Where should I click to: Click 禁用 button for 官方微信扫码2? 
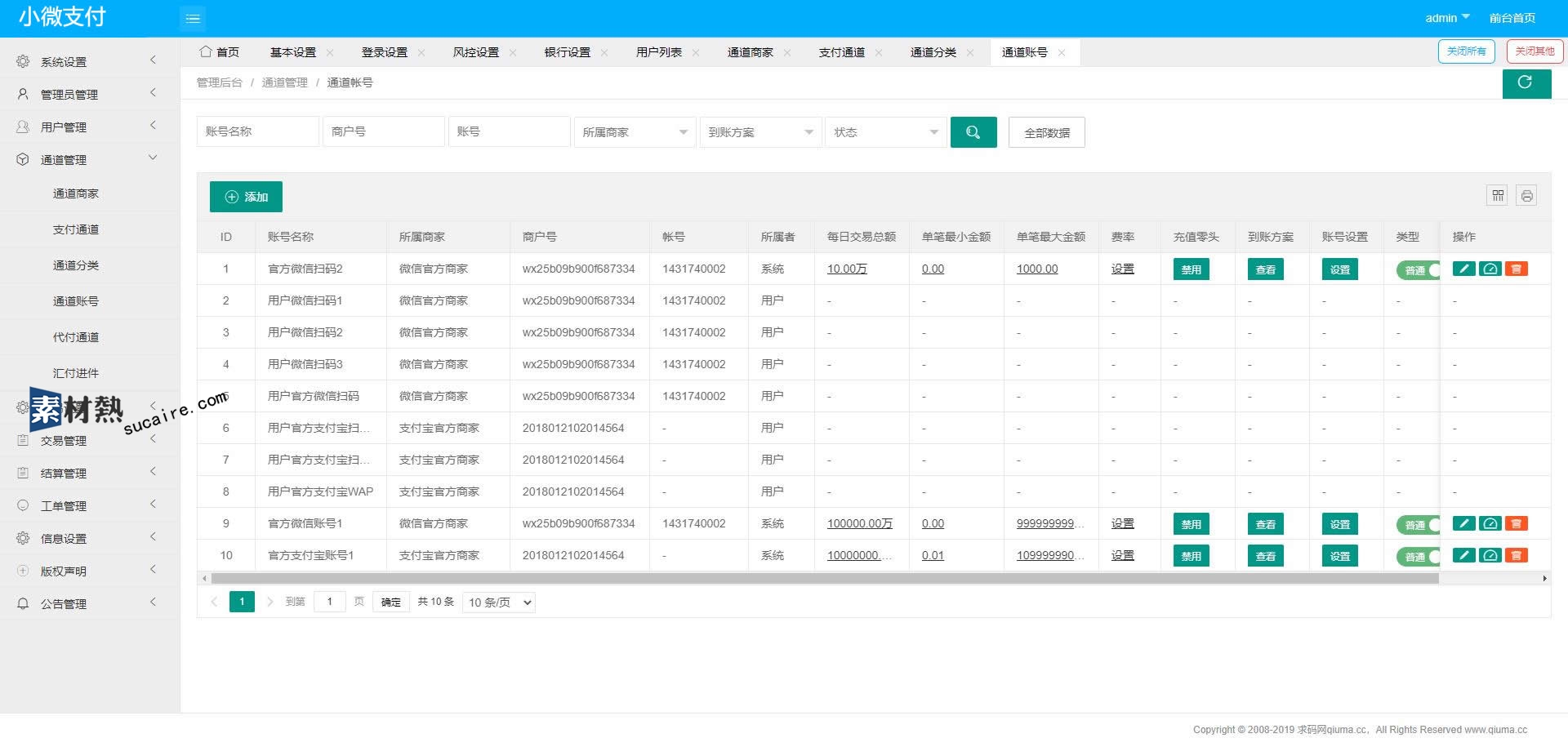(1192, 269)
